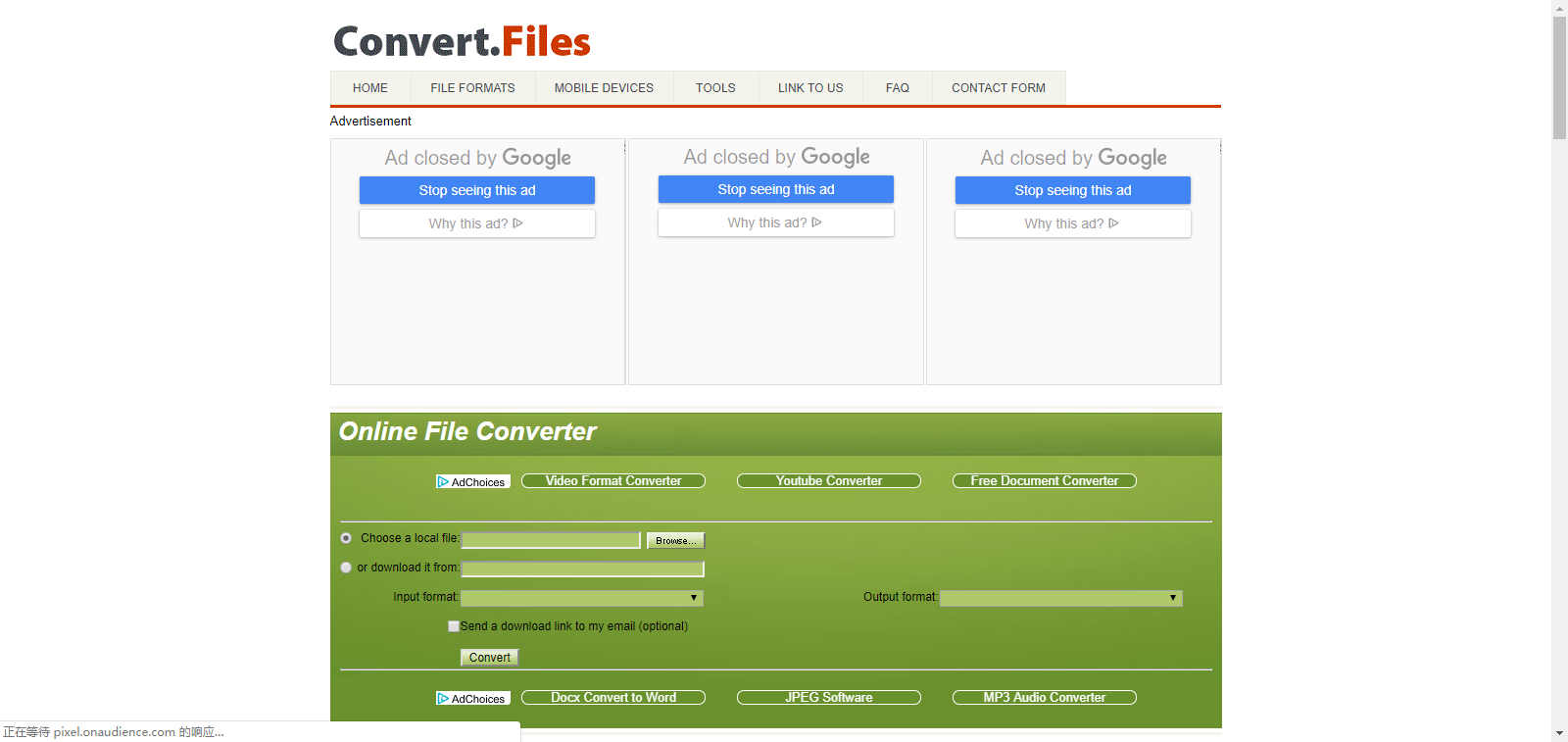Open the FAQ page
This screenshot has height=742, width=1568.
click(x=897, y=88)
